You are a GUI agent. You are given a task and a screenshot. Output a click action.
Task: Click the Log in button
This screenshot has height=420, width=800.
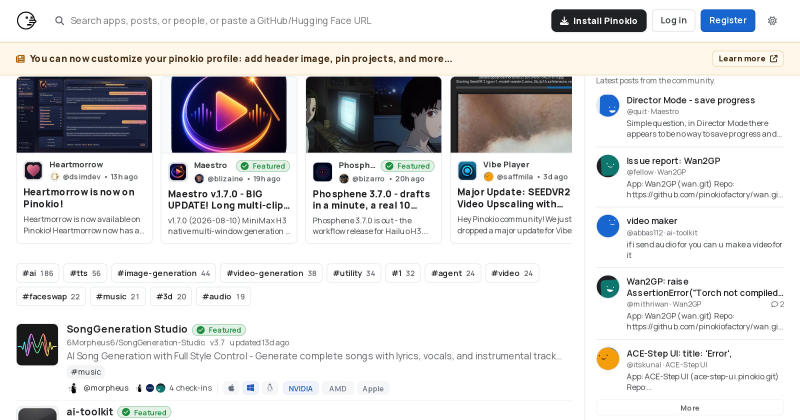tap(673, 20)
